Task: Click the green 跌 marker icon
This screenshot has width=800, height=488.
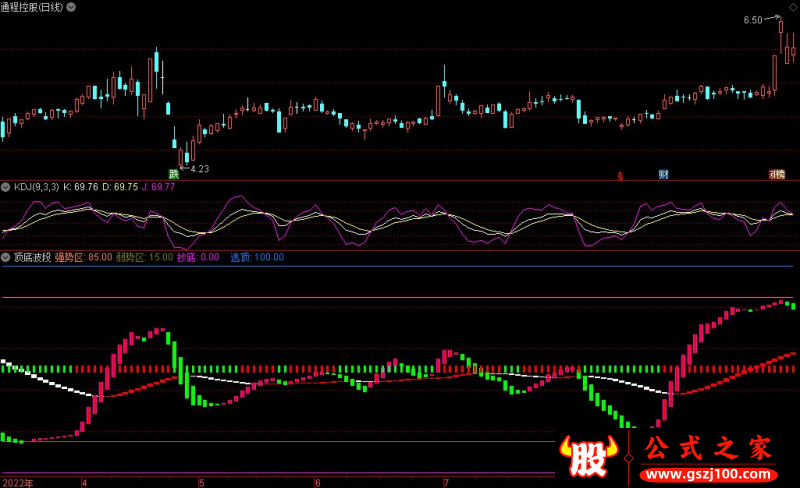Action: 172,174
